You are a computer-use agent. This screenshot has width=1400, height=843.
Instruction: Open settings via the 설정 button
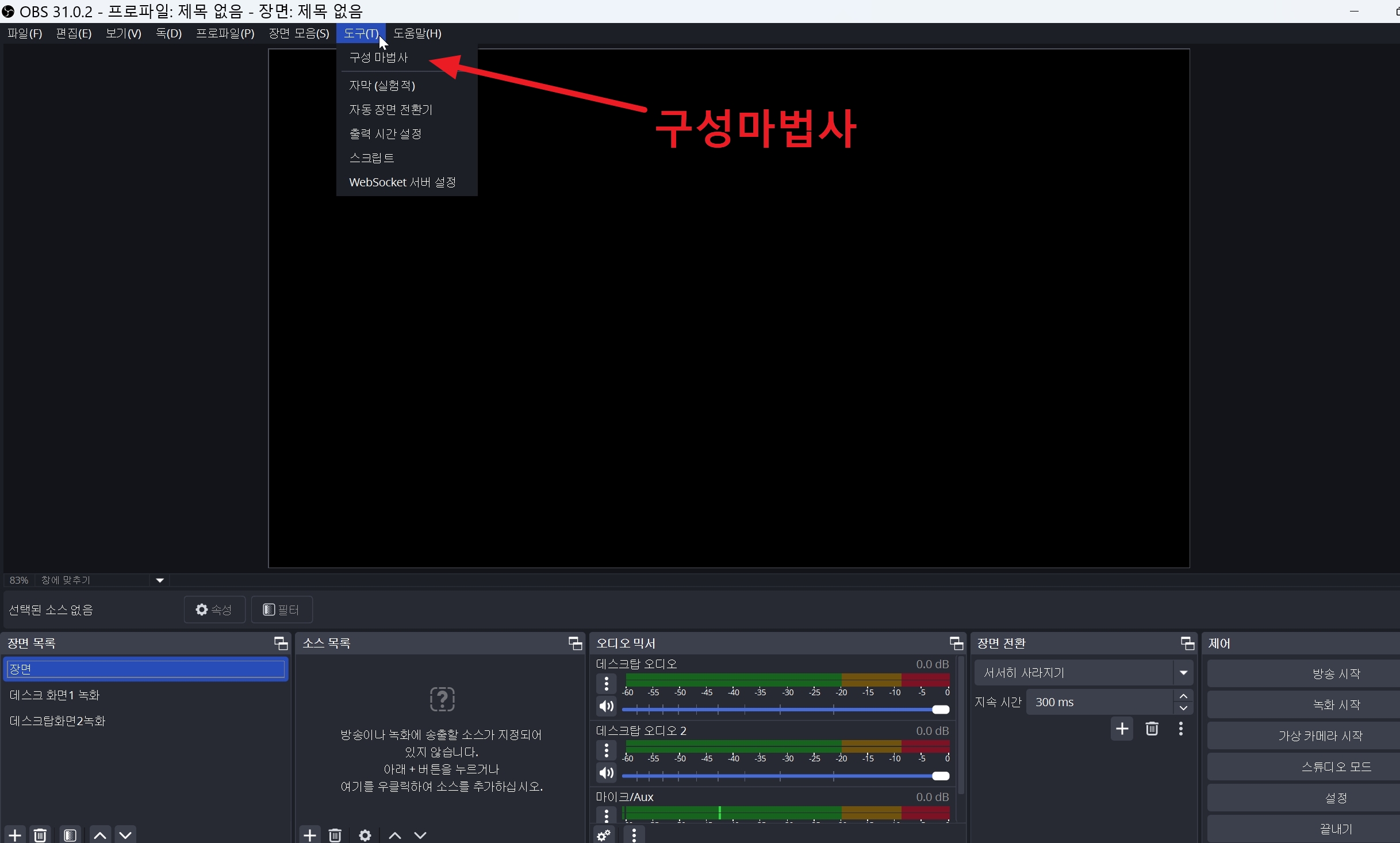pyautogui.click(x=1335, y=797)
